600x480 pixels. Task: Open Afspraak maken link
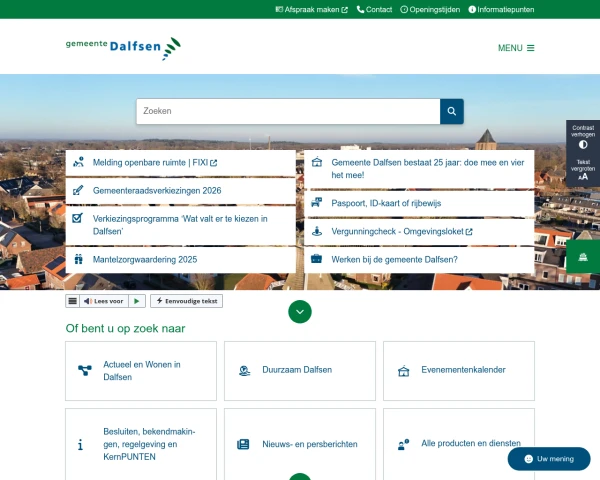pos(311,10)
